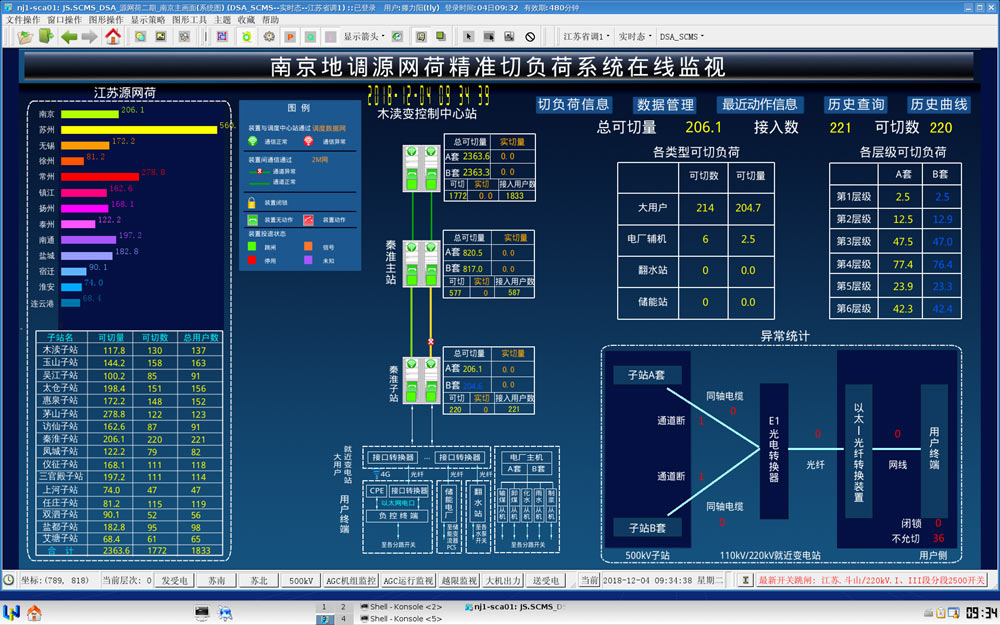Click the green Q toolbar icon
Viewport: 1000px width, 625px height.
point(310,37)
